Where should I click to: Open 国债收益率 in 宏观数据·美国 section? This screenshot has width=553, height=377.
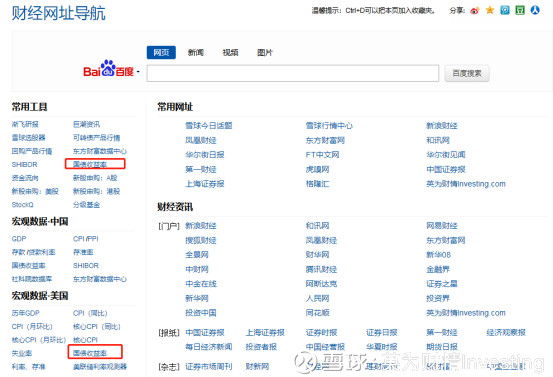[x=90, y=353]
